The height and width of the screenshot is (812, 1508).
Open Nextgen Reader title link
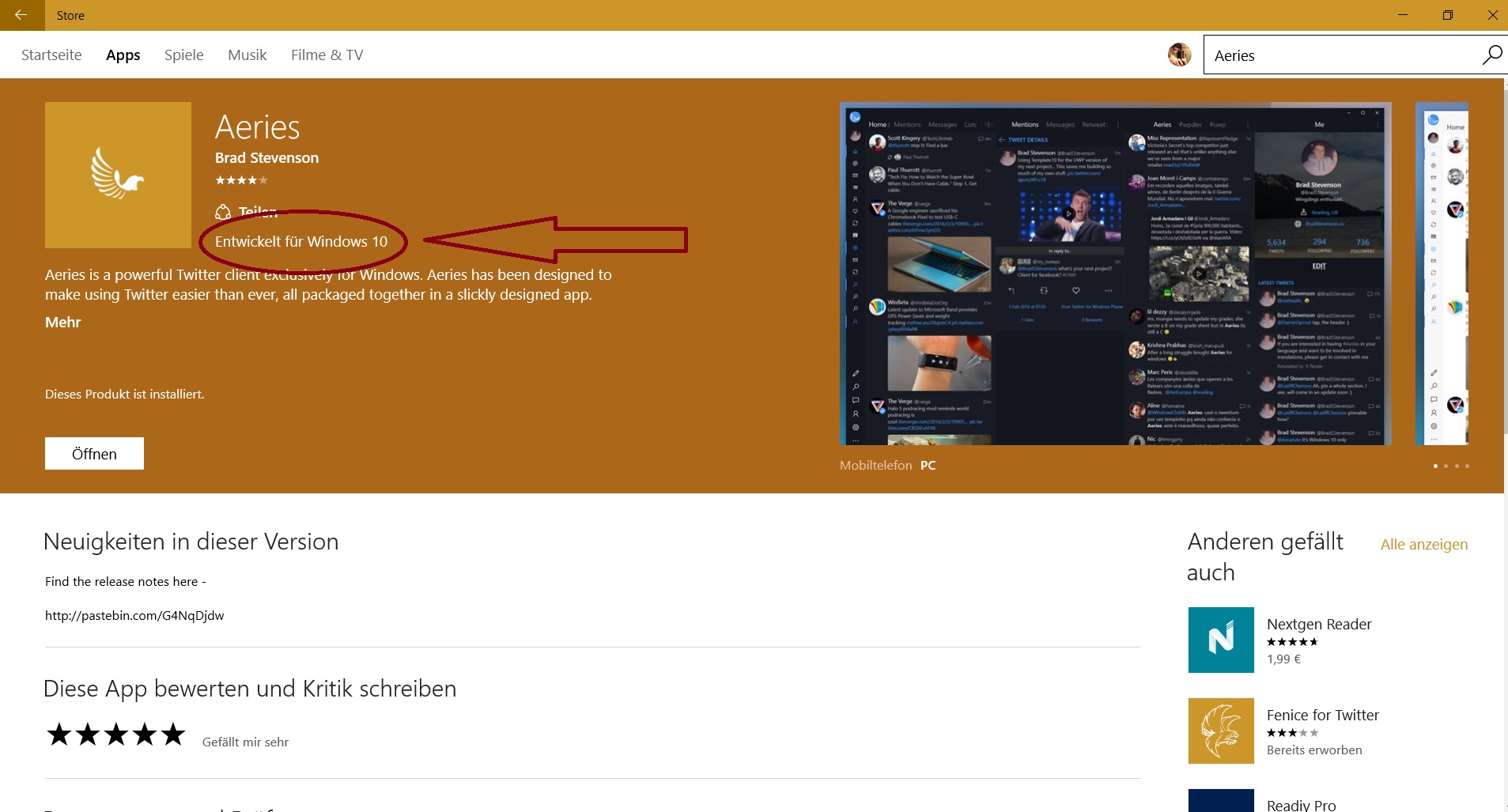[1319, 625]
